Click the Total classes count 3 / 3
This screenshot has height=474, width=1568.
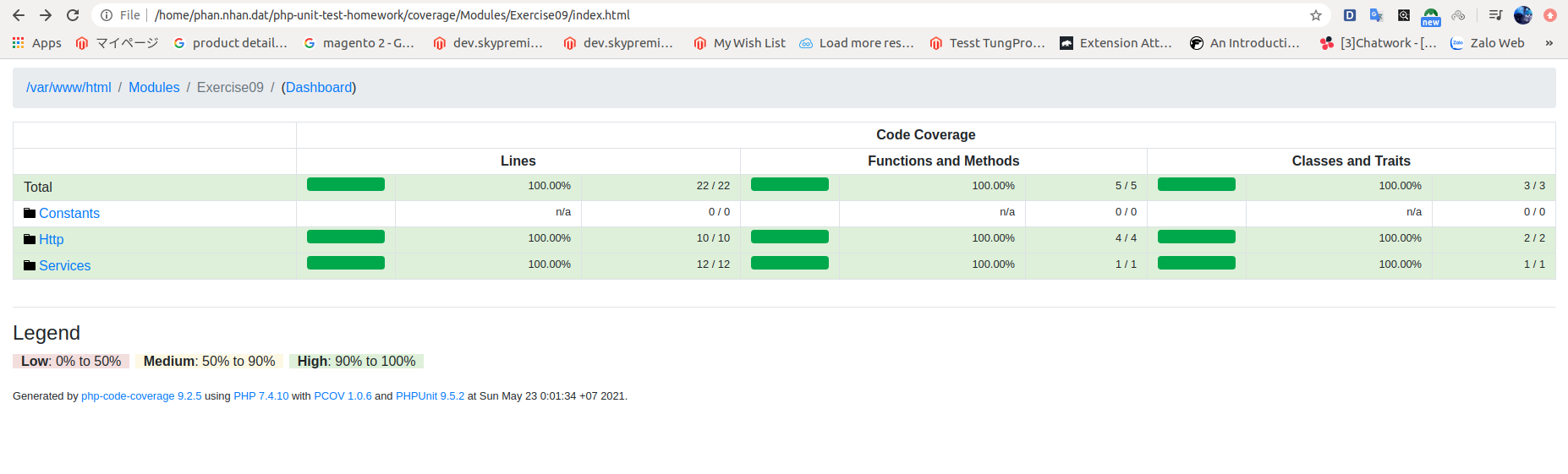[1534, 186]
